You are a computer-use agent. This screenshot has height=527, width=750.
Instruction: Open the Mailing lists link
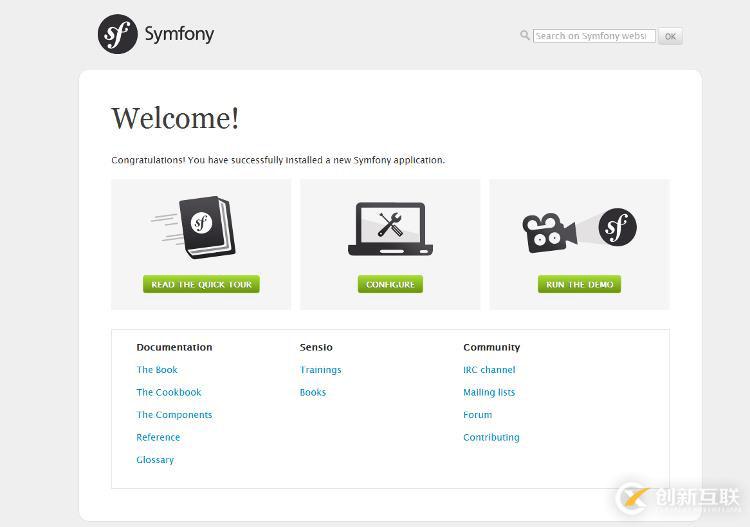click(489, 392)
